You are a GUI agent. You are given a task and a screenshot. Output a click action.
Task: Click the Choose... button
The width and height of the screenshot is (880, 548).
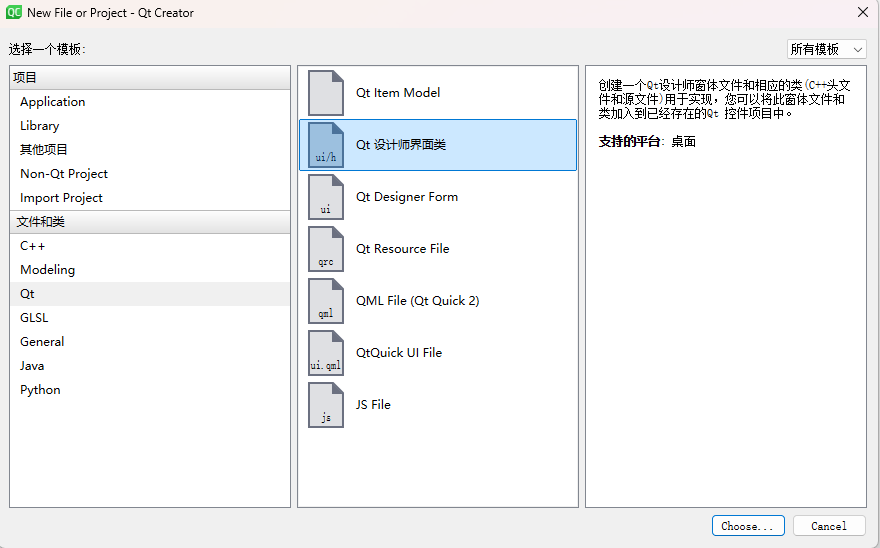[748, 526]
